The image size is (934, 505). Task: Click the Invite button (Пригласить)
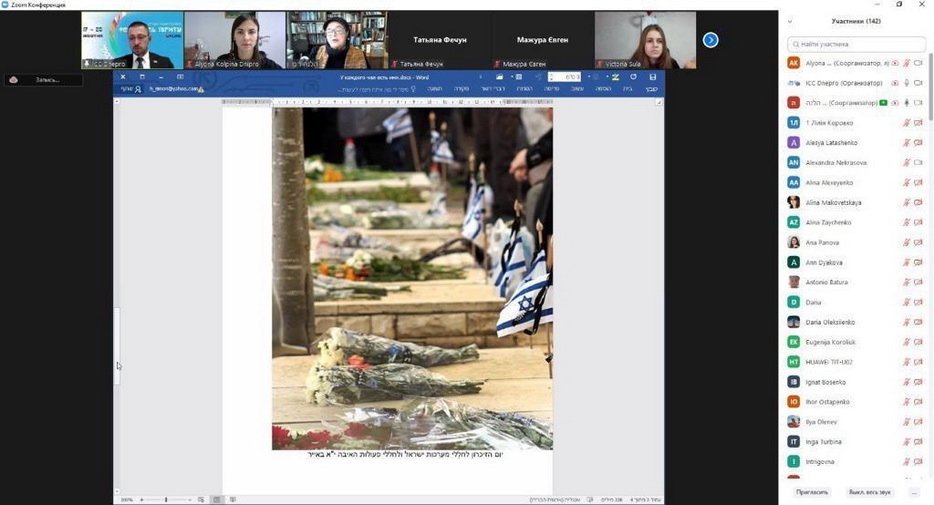pos(812,492)
